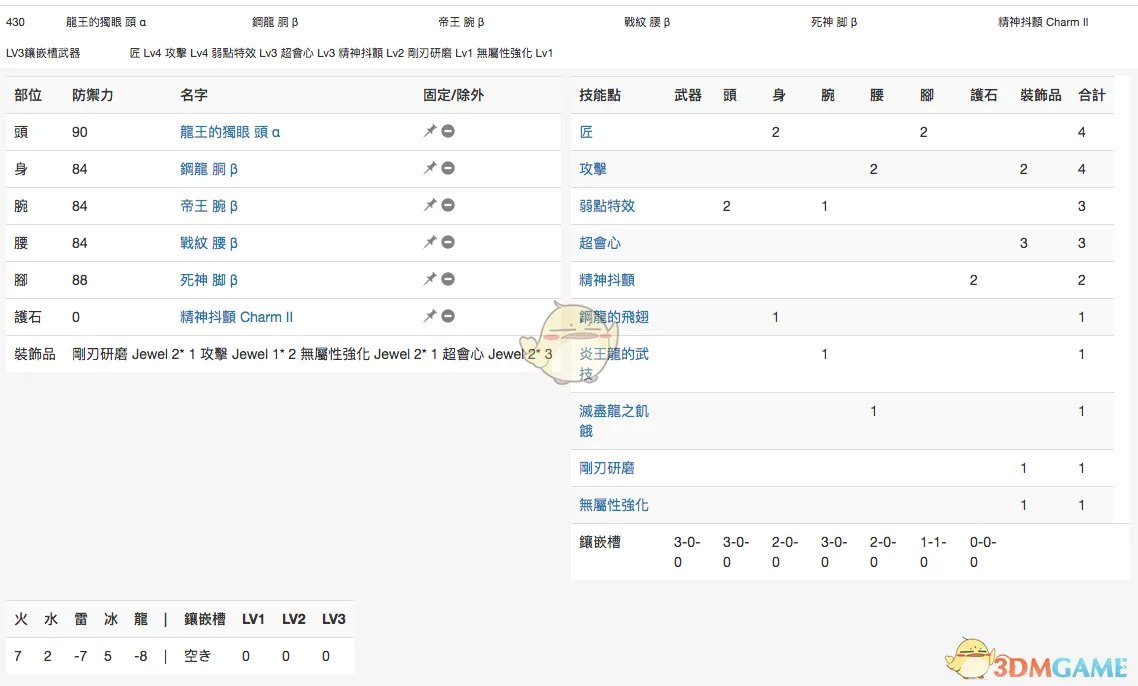Pin the 鋼龍 胴 β chest piece

coord(430,168)
